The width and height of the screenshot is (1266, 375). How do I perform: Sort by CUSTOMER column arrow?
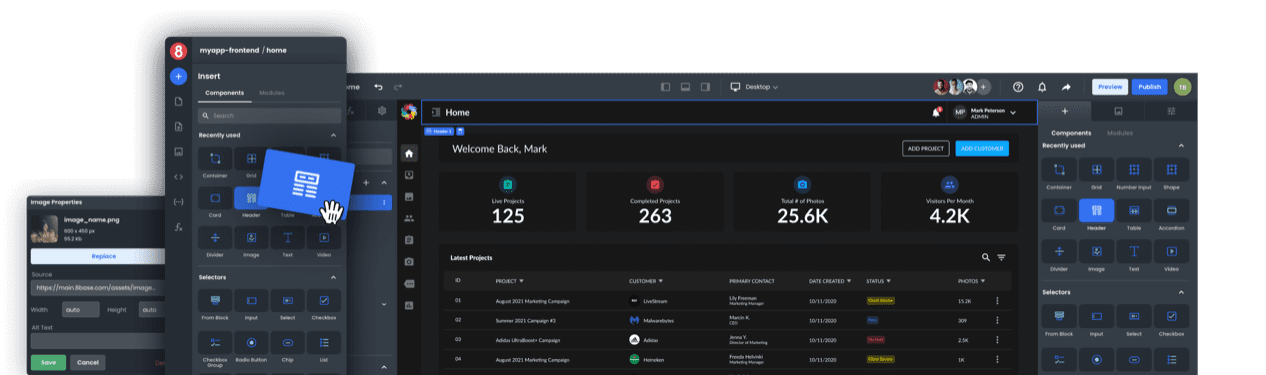click(x=660, y=281)
